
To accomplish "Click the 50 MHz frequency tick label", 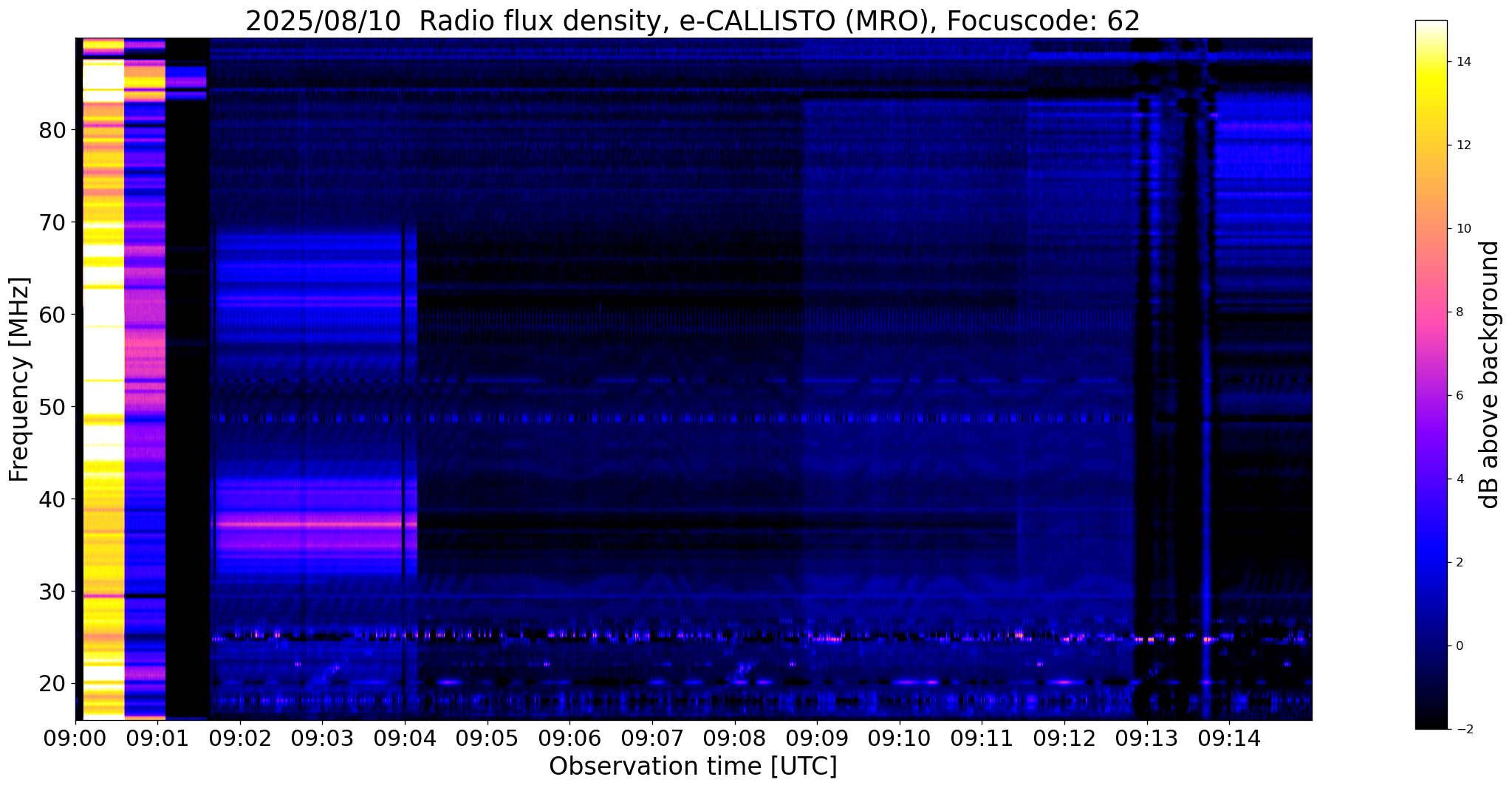I will (52, 407).
